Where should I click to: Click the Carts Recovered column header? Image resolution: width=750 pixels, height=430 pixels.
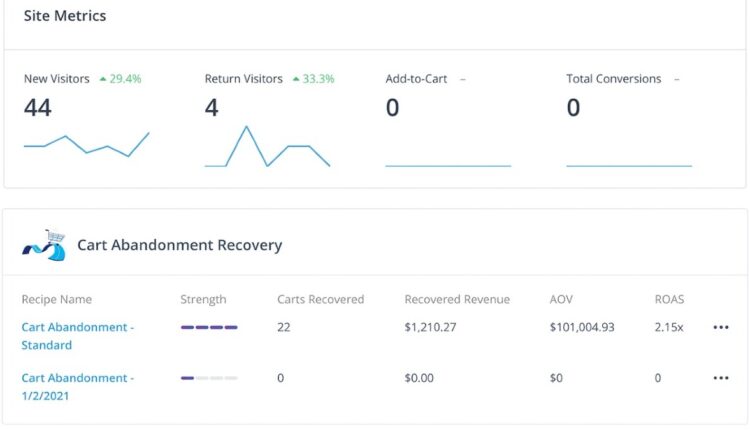coord(320,299)
